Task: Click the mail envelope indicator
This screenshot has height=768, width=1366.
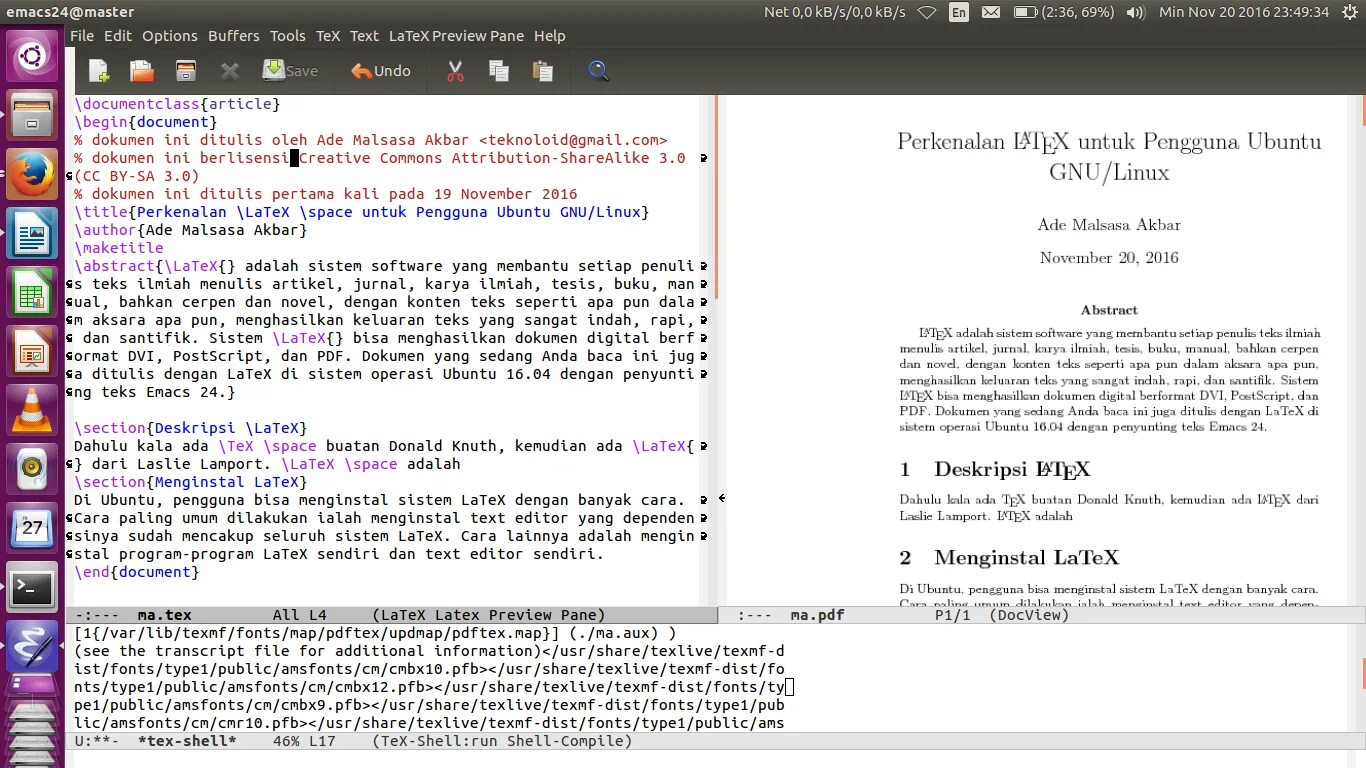Action: pyautogui.click(x=990, y=12)
